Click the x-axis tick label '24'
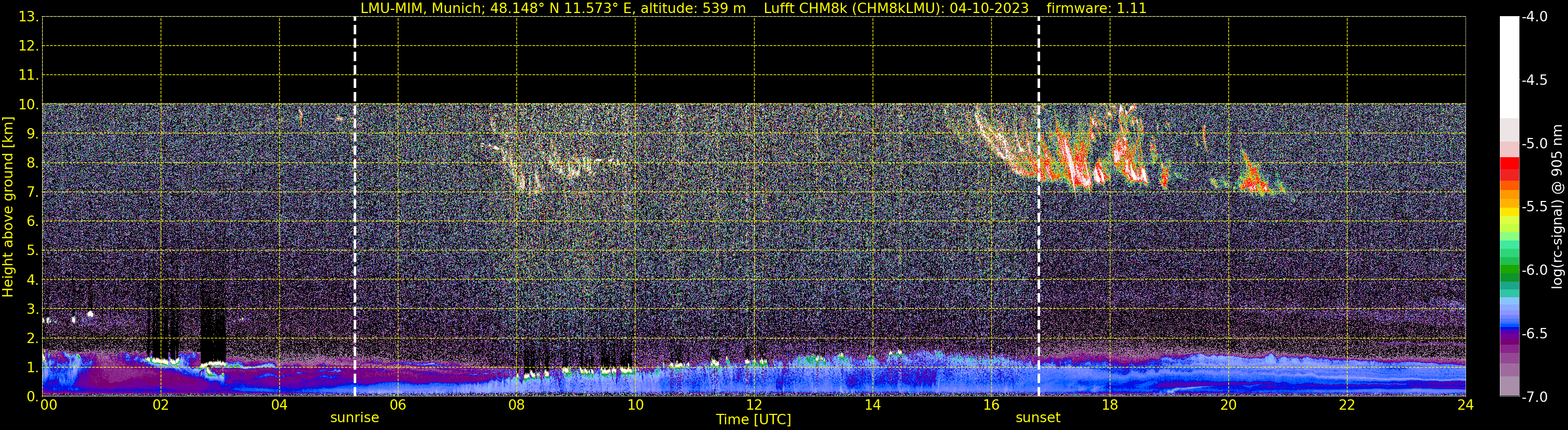Screen dimensions: 1568x430 click(x=1466, y=405)
